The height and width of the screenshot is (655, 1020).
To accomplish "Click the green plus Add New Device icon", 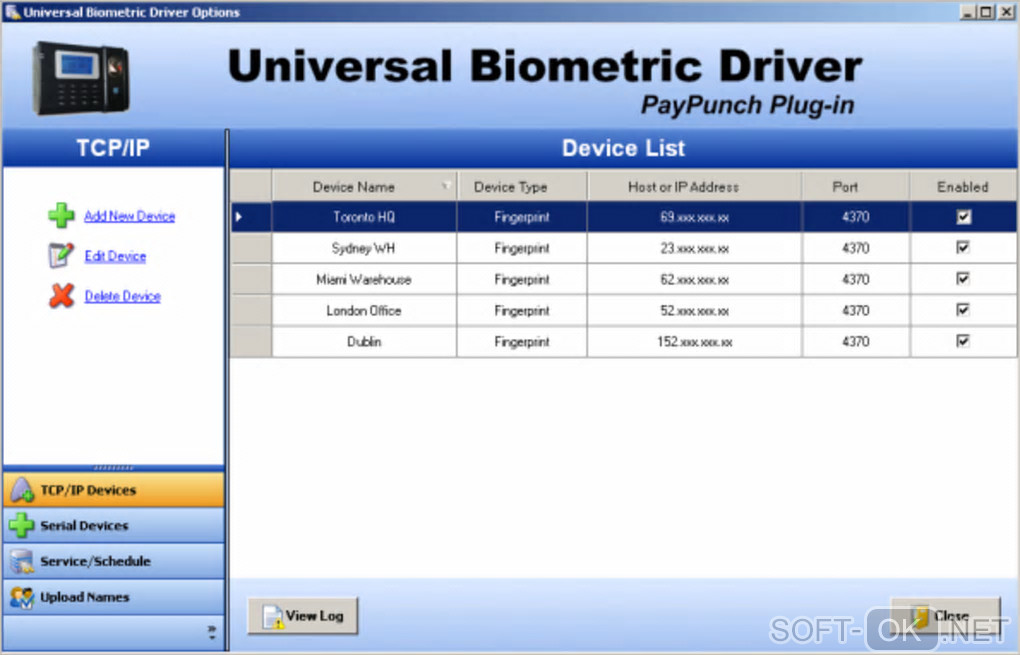I will 61,215.
